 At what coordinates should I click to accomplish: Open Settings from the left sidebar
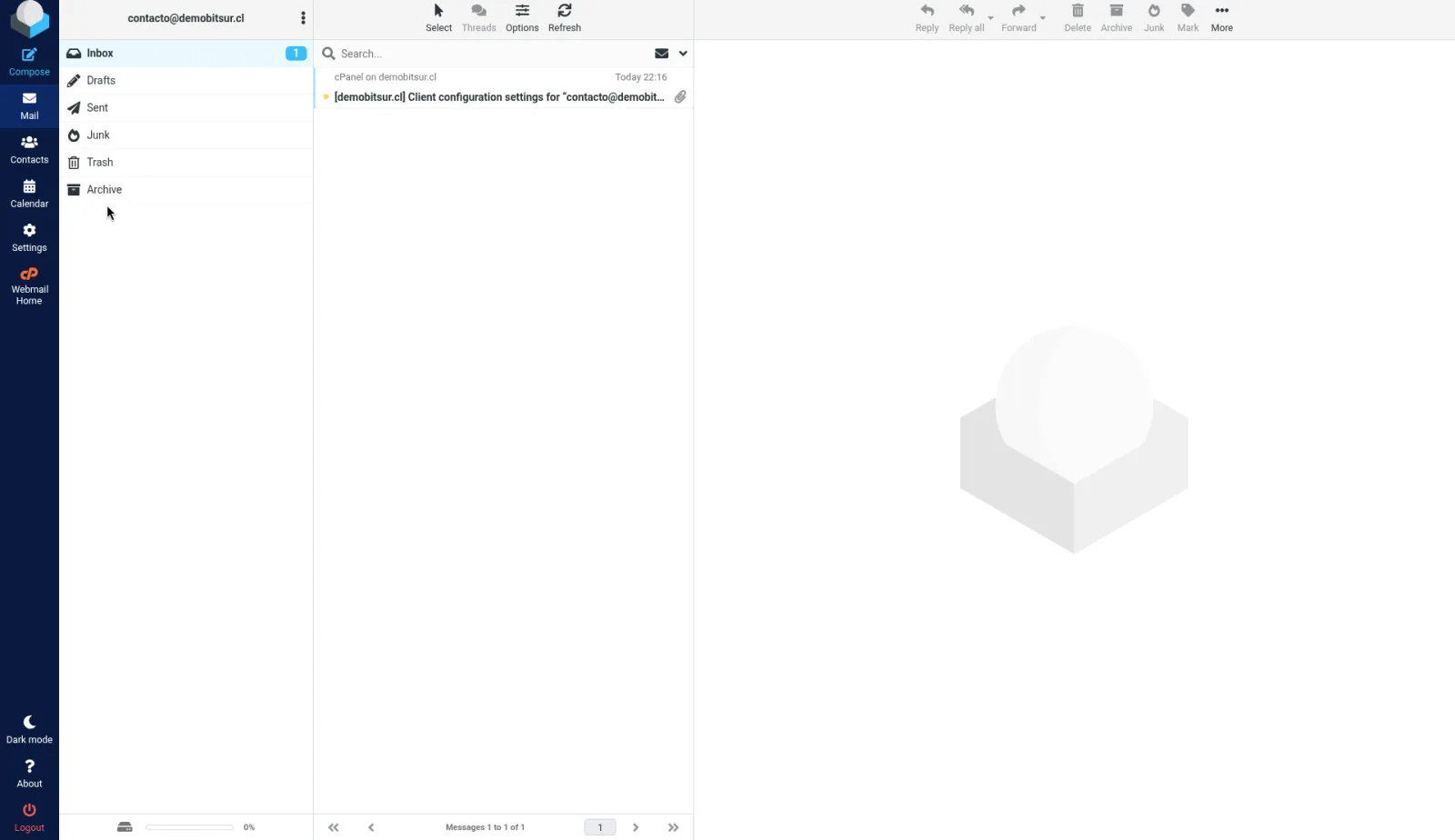(29, 237)
